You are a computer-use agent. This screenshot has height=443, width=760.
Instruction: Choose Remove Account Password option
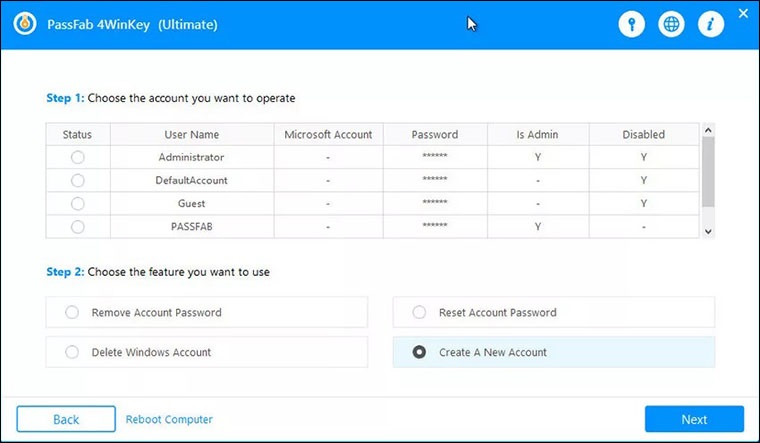click(207, 312)
